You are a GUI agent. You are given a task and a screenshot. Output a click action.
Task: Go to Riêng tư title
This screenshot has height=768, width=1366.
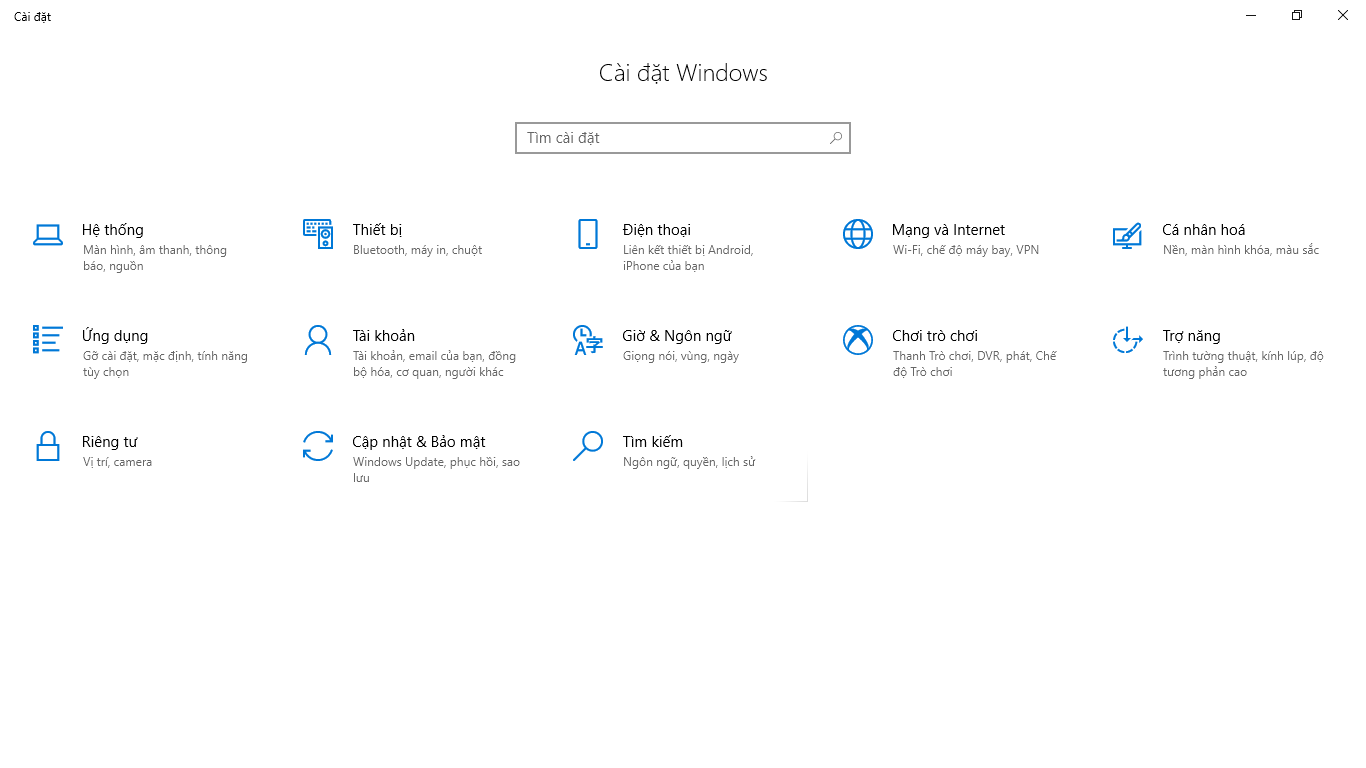tap(110, 442)
